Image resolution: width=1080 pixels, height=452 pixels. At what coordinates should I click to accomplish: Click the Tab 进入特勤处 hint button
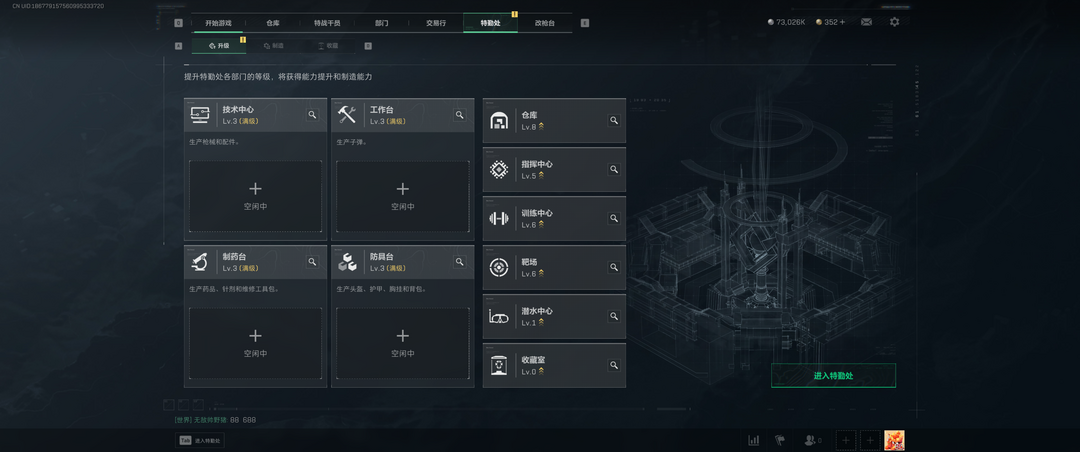coord(200,440)
